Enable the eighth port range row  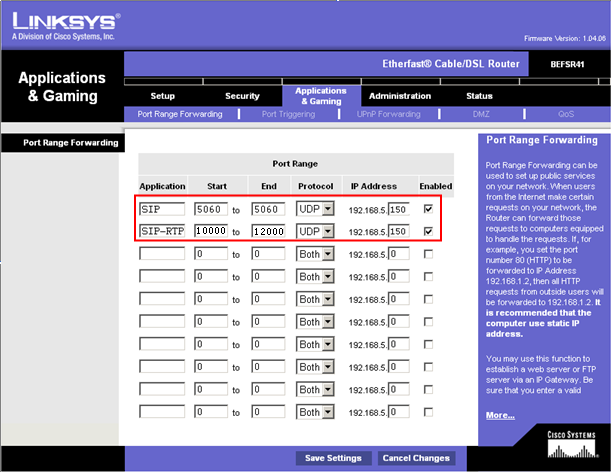(x=428, y=367)
